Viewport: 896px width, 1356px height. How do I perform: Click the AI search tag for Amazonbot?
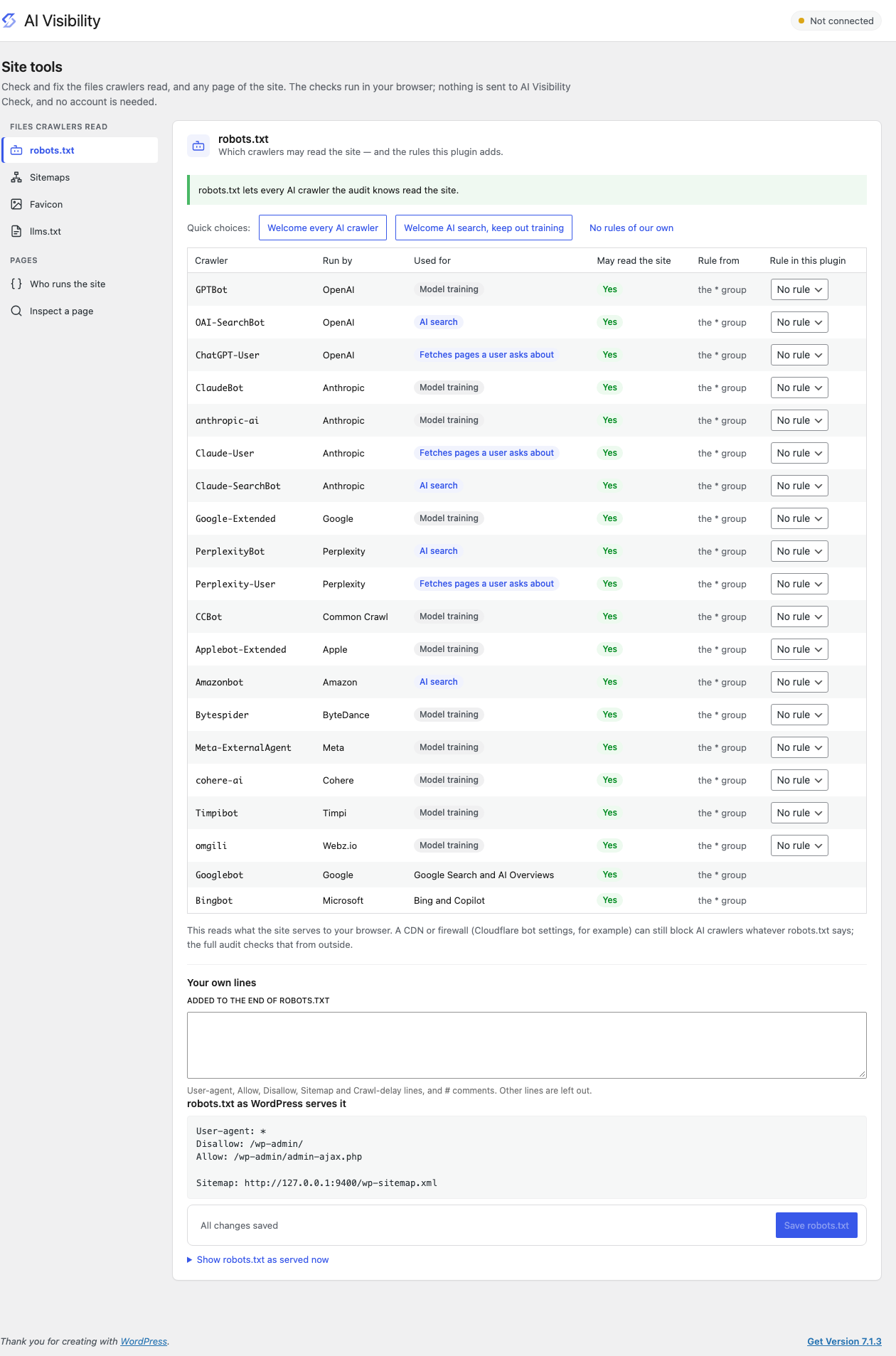point(438,682)
